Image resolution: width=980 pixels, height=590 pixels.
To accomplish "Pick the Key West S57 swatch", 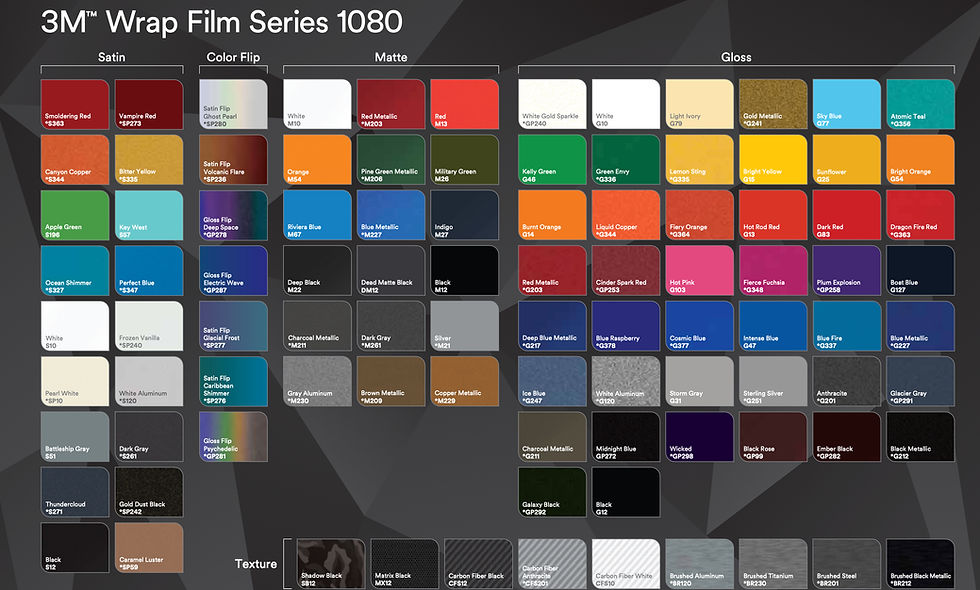I will pos(149,216).
